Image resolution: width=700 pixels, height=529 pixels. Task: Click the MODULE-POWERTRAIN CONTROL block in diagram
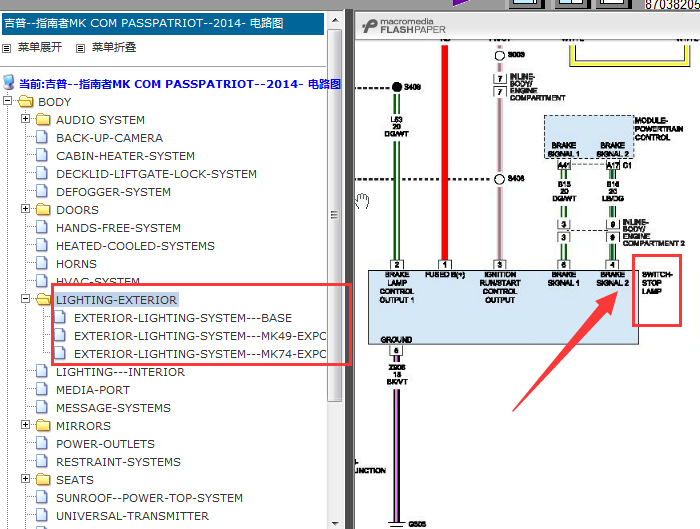click(589, 137)
